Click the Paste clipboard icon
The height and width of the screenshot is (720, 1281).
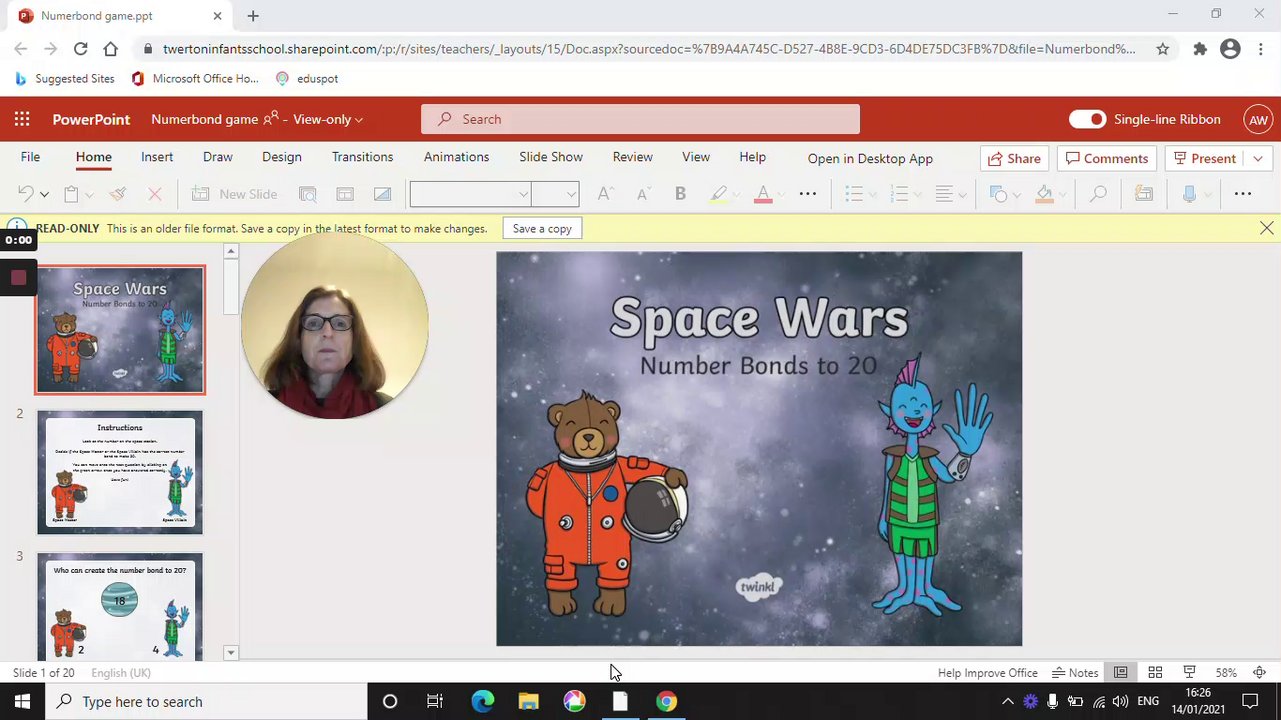point(71,194)
